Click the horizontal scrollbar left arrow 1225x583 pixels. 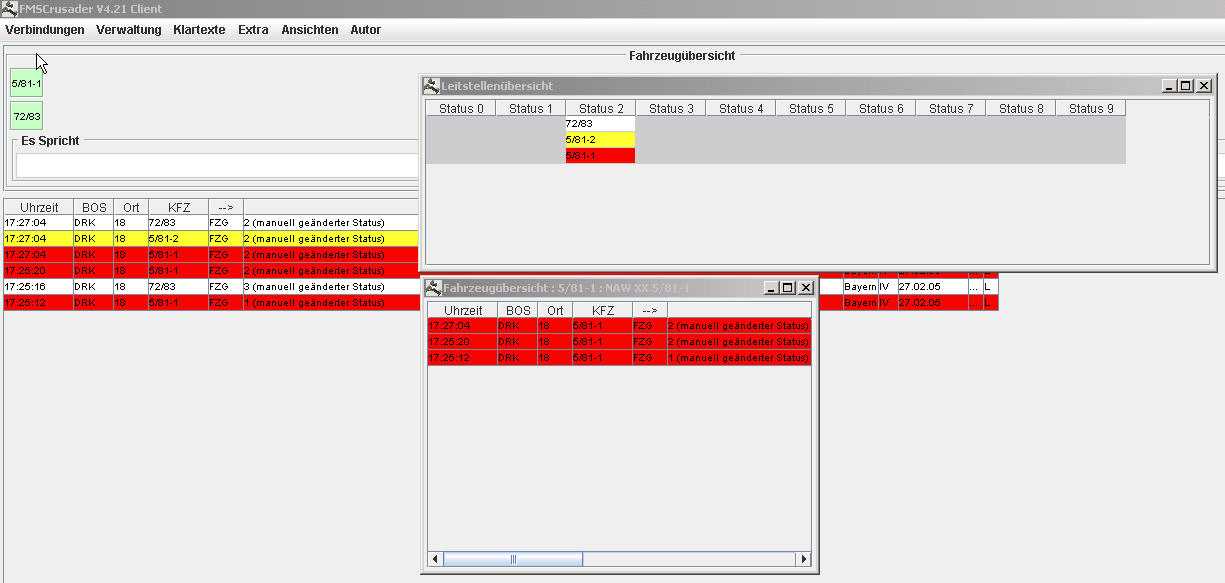coord(435,559)
